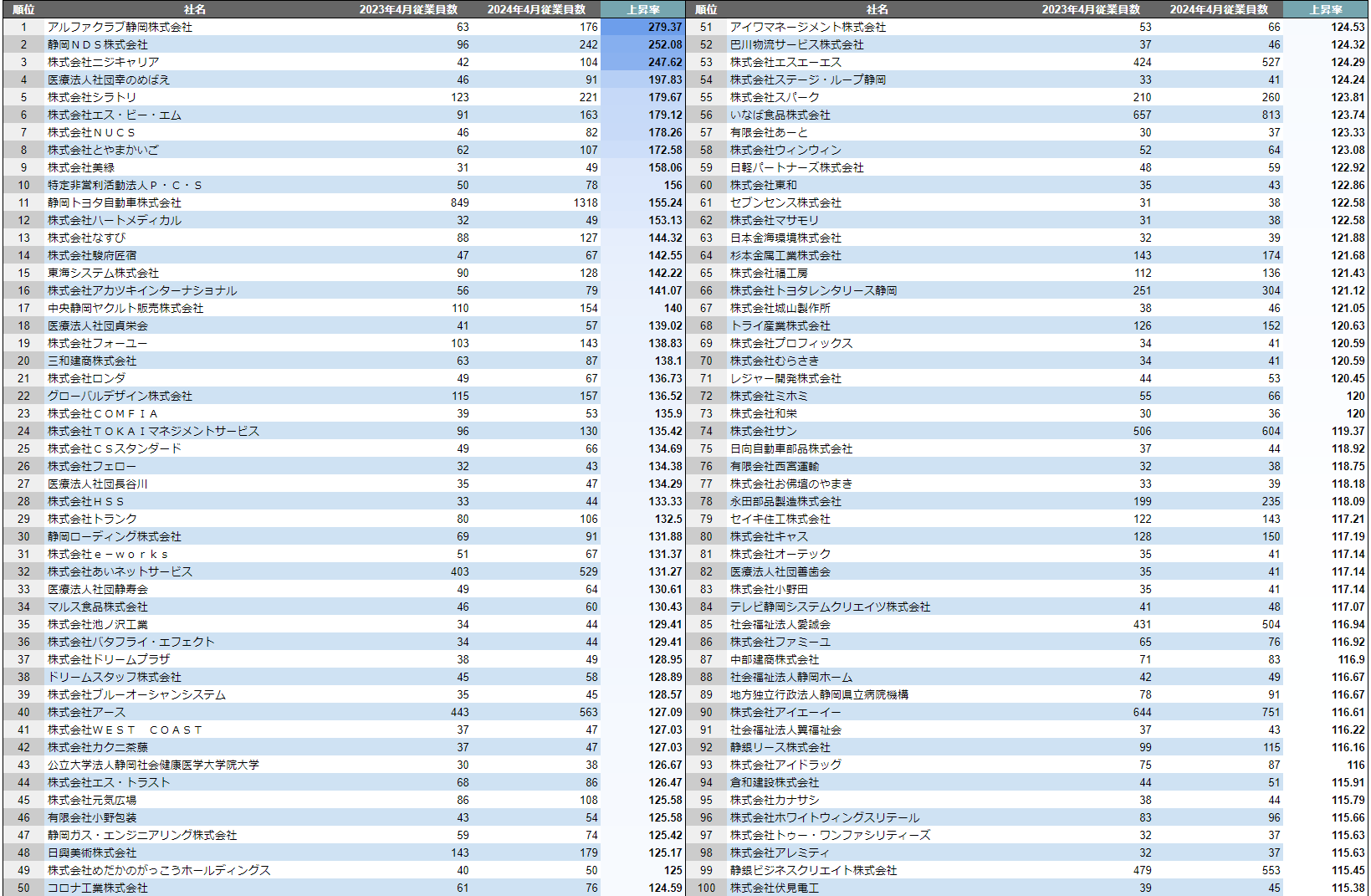This screenshot has width=1371, height=896.
Task: Click 2024 employee count 1318
Action: click(586, 202)
